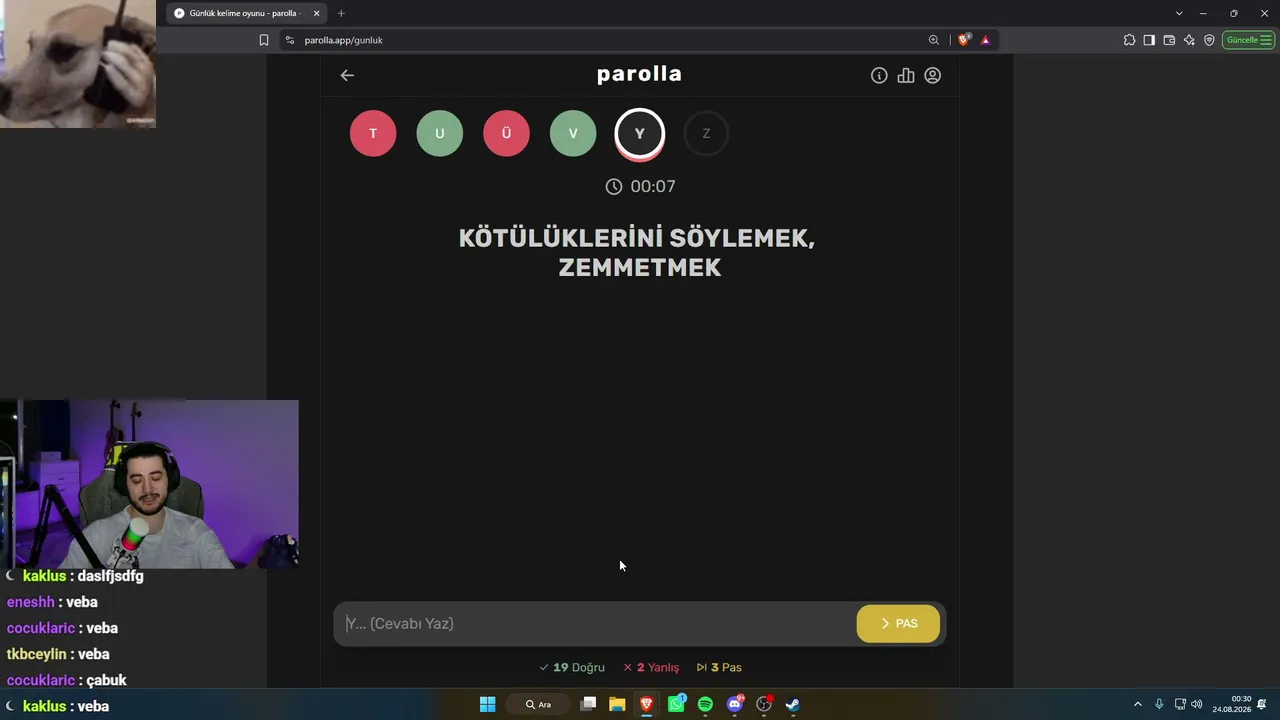Open the Brave Rewards triangle icon
This screenshot has width=1280, height=720.
click(985, 40)
